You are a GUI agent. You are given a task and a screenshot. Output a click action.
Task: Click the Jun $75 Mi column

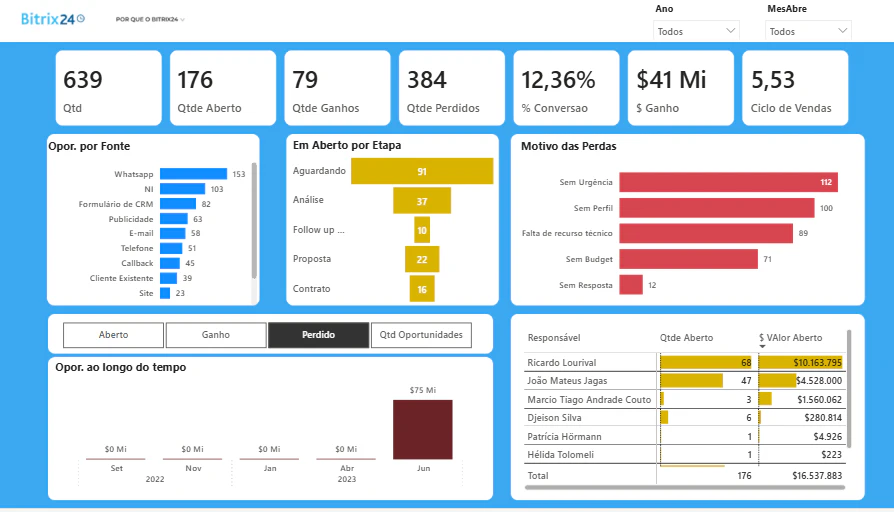[422, 429]
